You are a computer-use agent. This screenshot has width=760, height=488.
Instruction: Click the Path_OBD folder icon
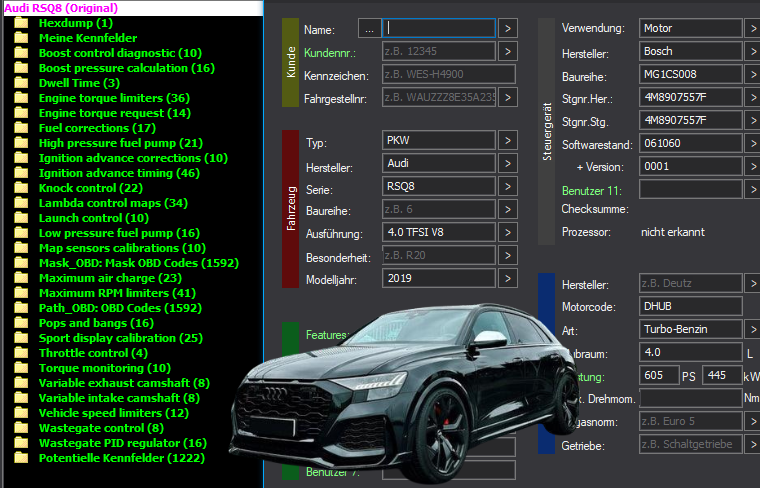point(21,308)
